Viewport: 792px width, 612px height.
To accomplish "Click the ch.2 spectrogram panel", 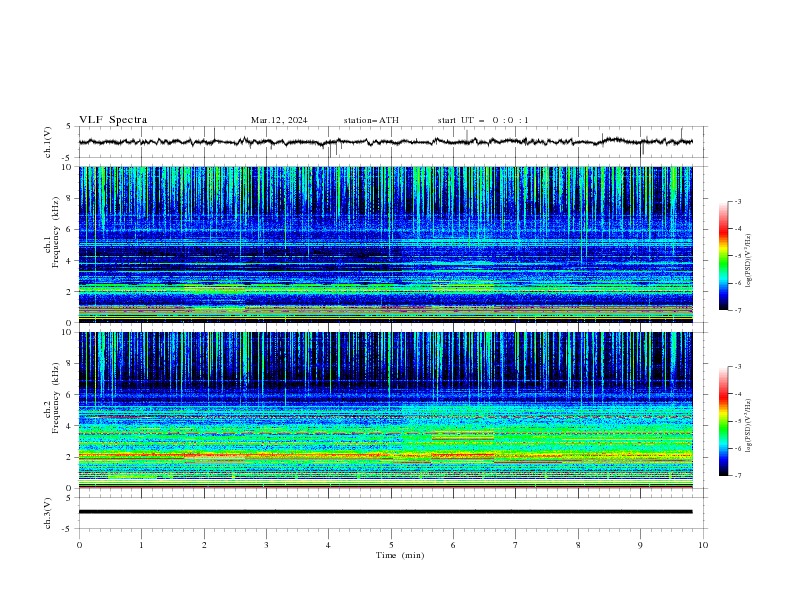I will coord(386,410).
